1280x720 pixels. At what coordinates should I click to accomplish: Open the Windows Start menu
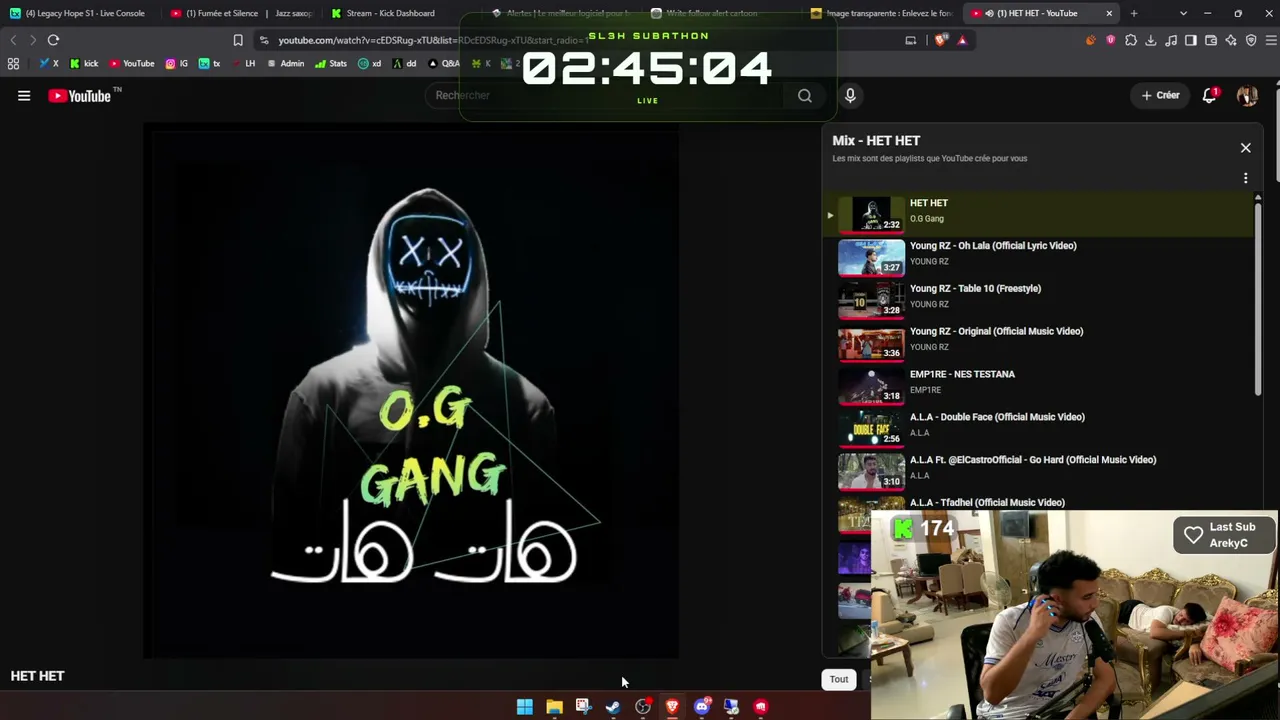(524, 707)
